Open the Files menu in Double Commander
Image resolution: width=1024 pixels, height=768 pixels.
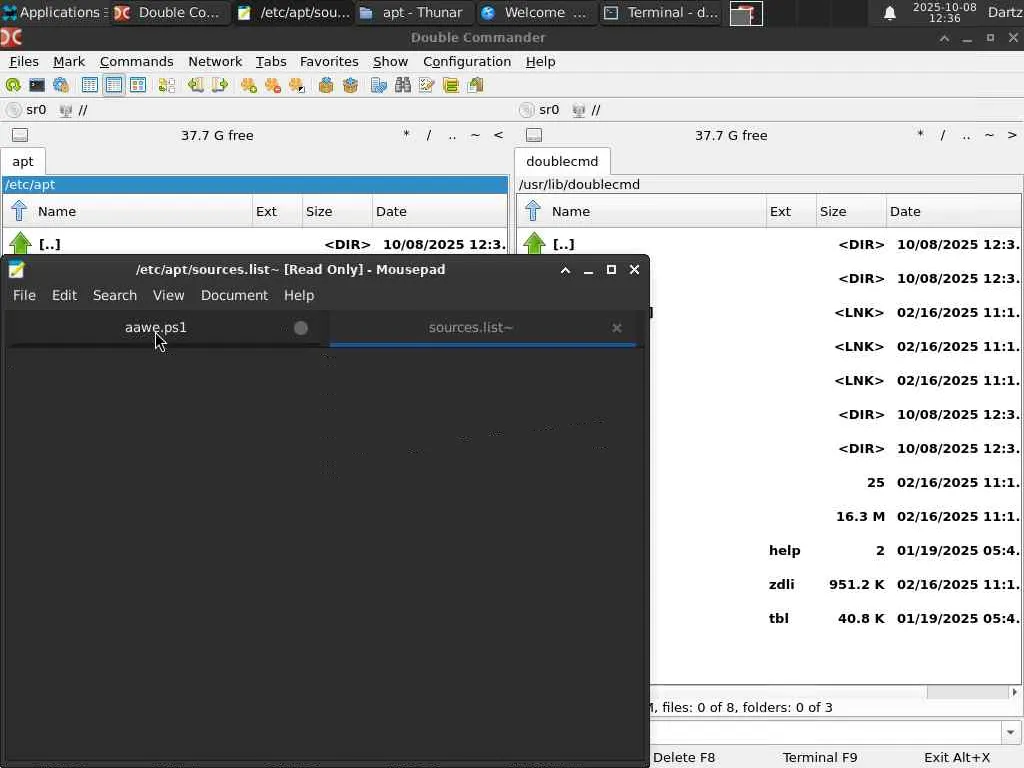(x=24, y=61)
